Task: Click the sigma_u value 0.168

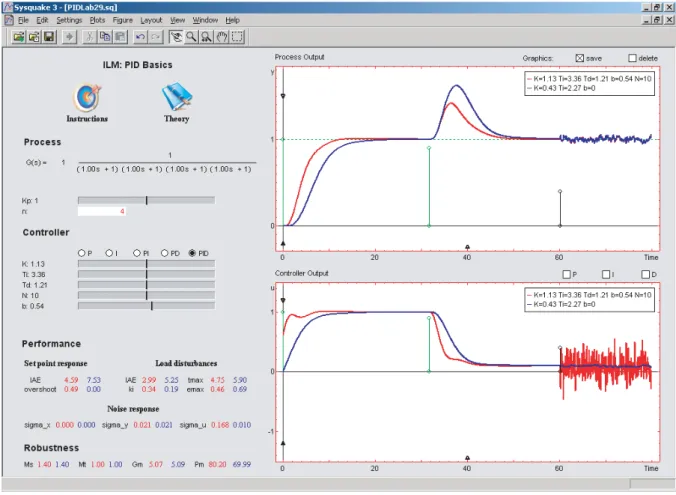Action: 220,425
